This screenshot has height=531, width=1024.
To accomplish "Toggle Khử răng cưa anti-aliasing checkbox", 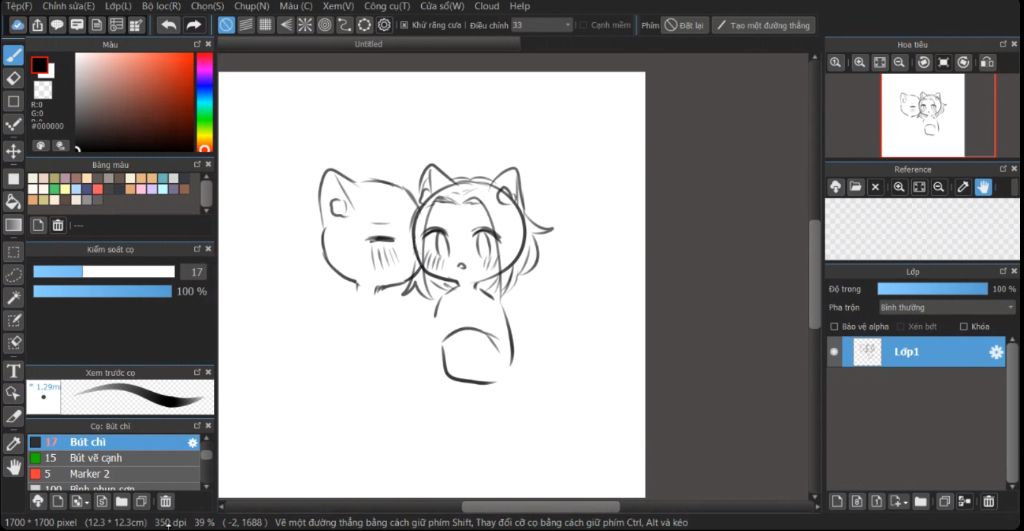I will pyautogui.click(x=404, y=25).
